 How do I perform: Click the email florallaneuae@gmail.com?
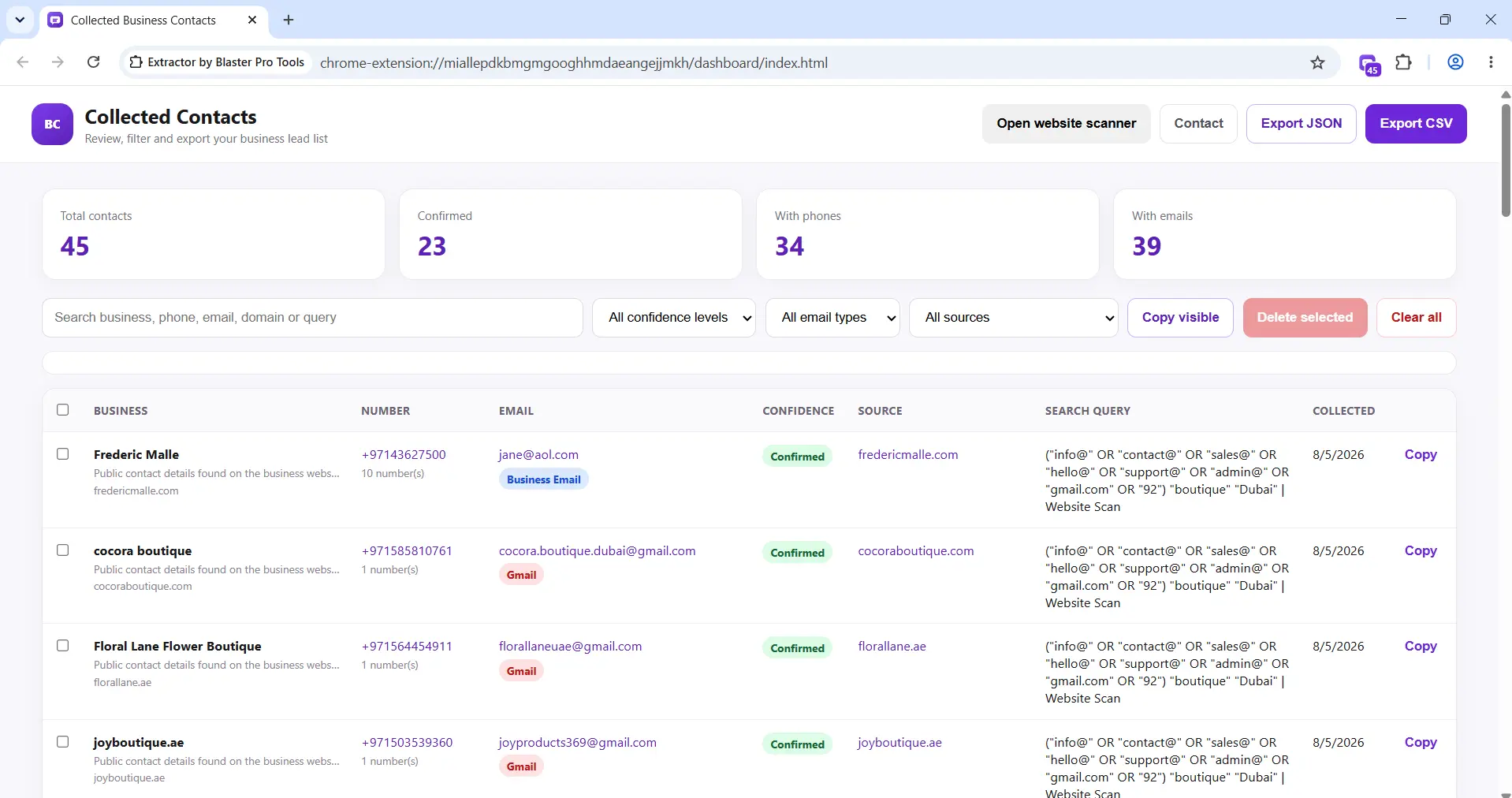coord(570,647)
